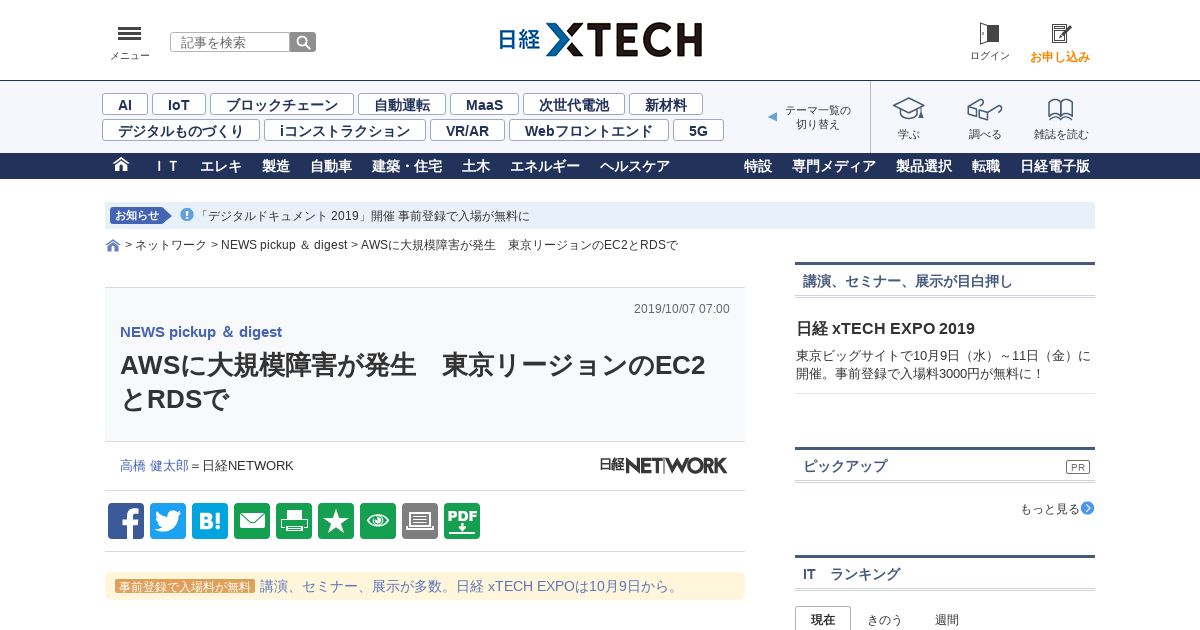Click the gray reader view icon
The width and height of the screenshot is (1200, 630).
point(420,521)
